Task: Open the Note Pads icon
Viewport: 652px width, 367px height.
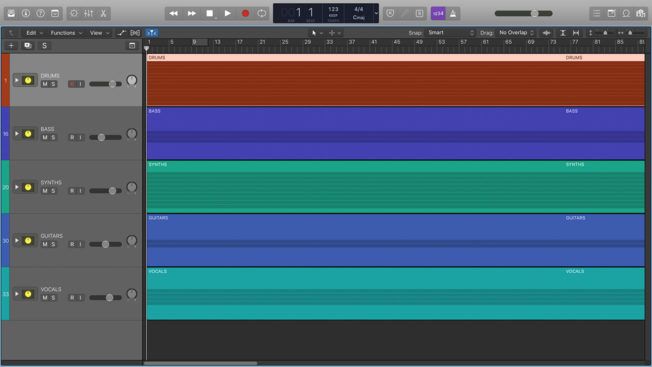Action: (611, 13)
